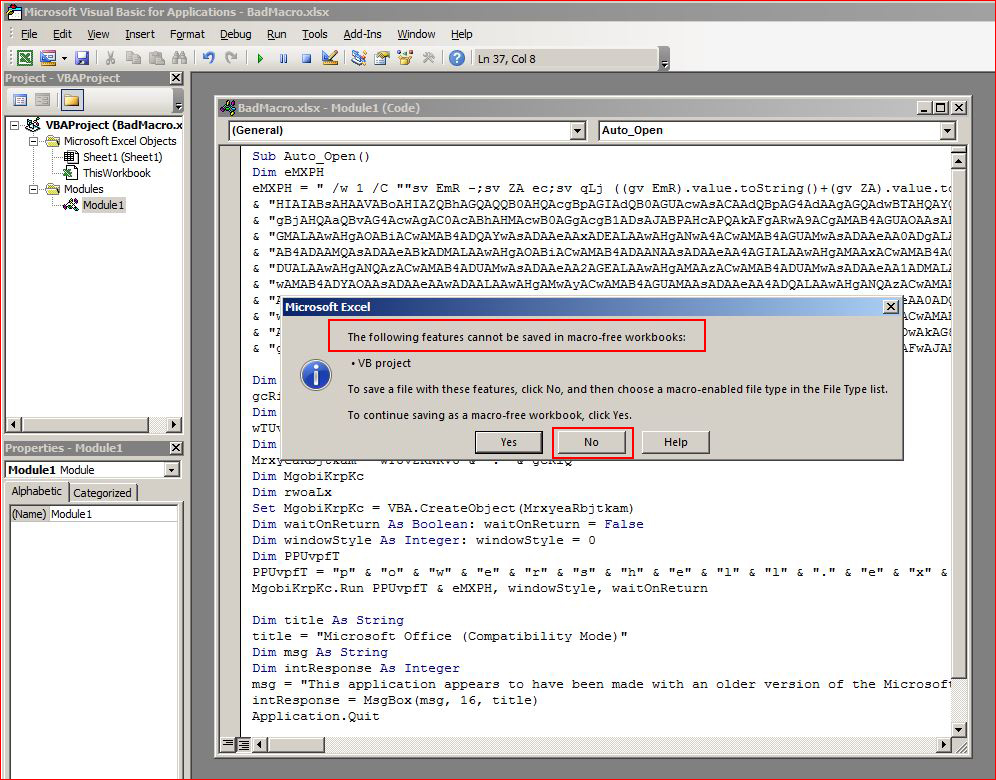Click code window vertical scrollbar down arrow
The height and width of the screenshot is (780, 996).
(x=959, y=729)
